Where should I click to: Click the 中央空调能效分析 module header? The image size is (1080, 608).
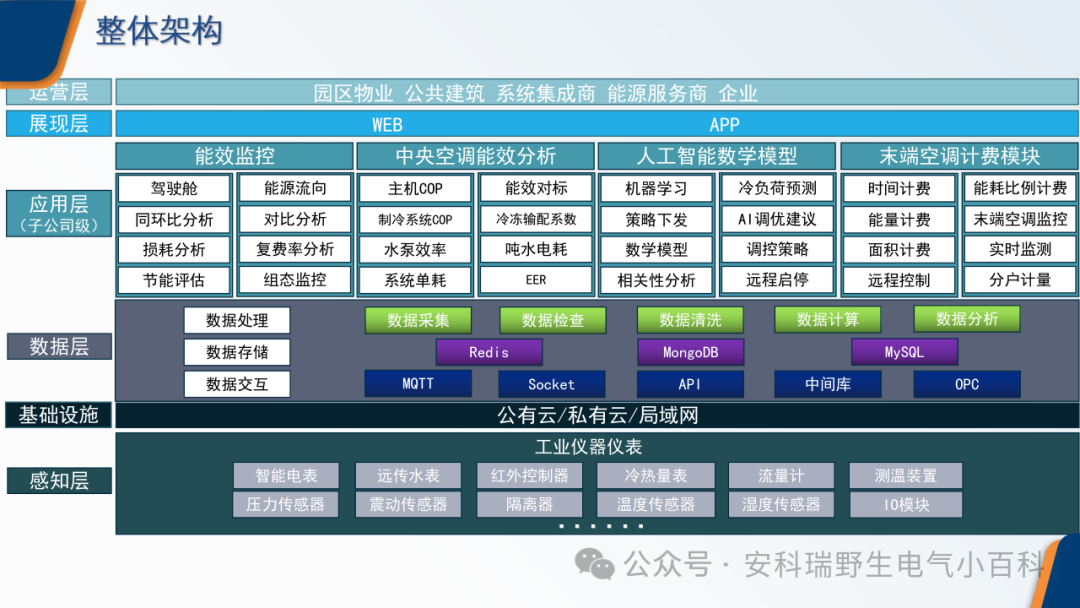tap(475, 156)
